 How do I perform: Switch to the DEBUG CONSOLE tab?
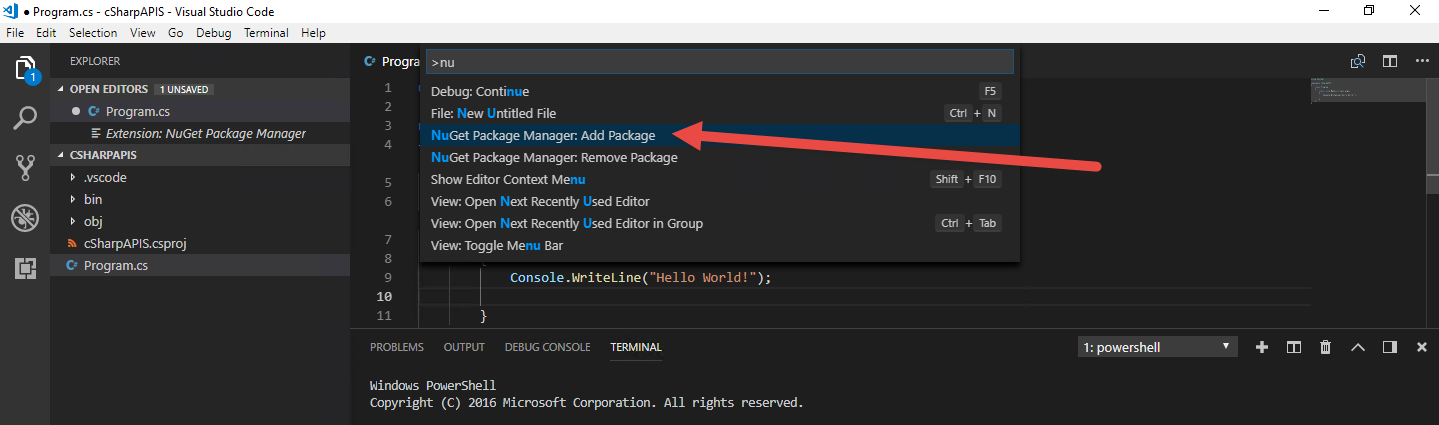tap(547, 347)
